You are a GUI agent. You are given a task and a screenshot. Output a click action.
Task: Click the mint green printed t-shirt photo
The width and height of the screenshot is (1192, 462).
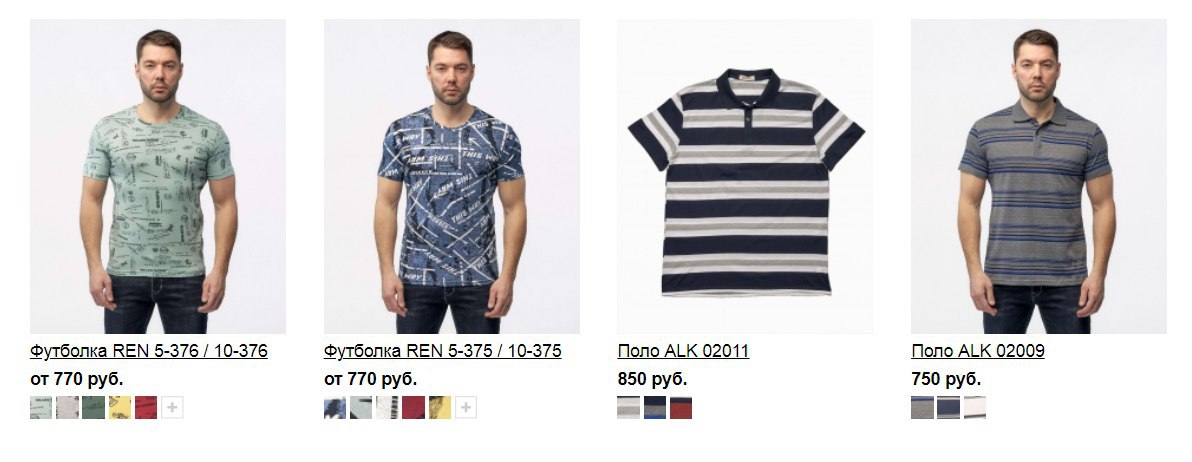click(x=158, y=176)
